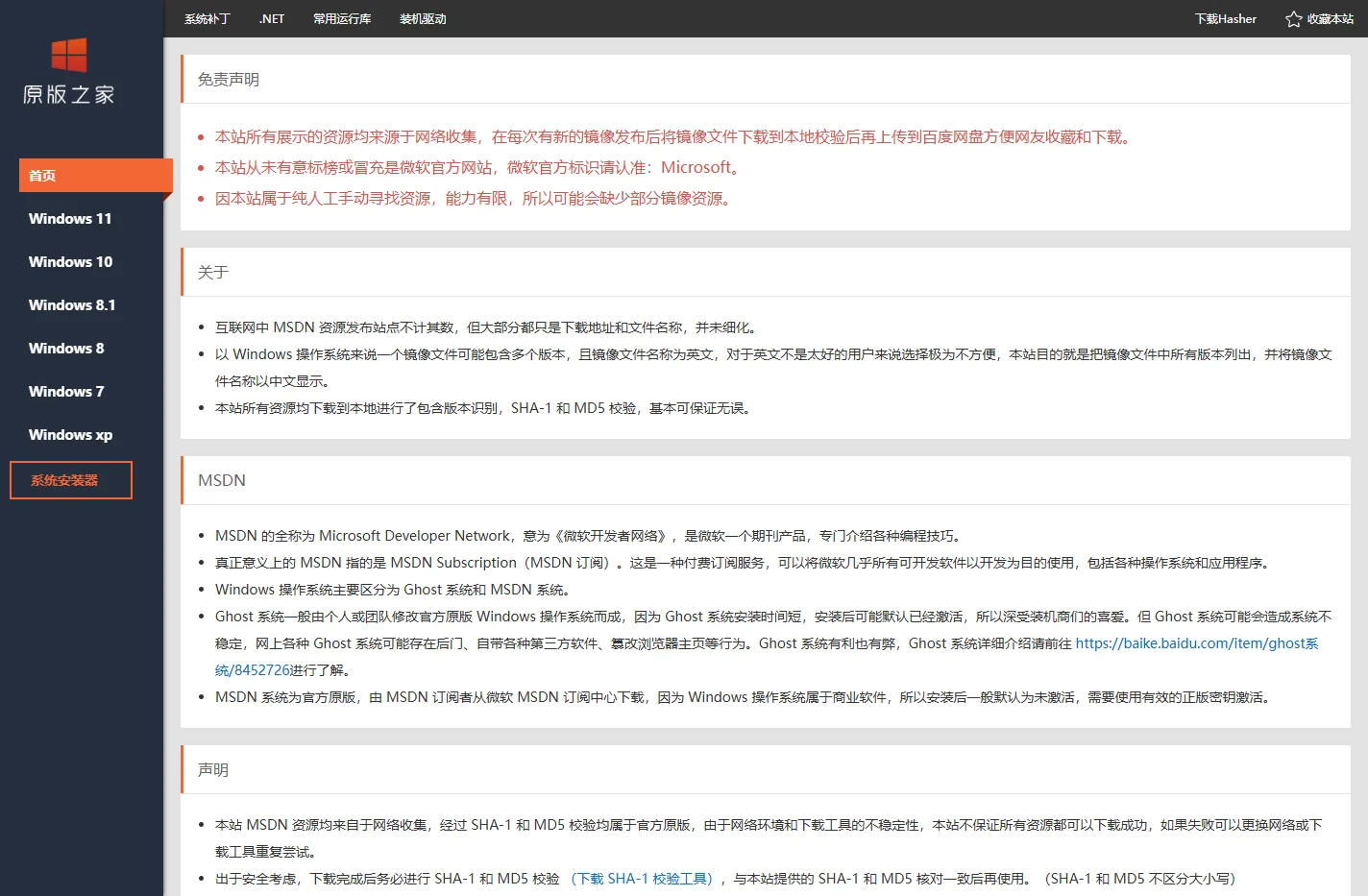Click the 声明 section heading
1368x896 pixels.
(213, 770)
